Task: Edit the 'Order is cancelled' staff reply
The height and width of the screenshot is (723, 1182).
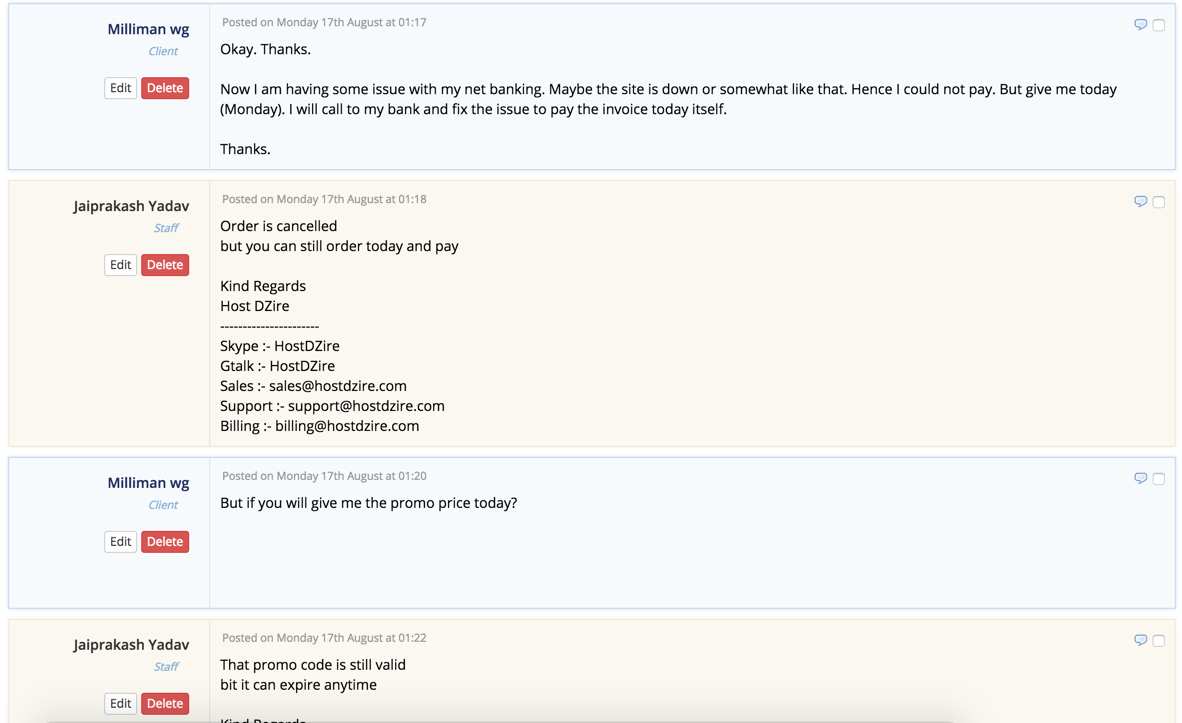Action: (x=120, y=265)
